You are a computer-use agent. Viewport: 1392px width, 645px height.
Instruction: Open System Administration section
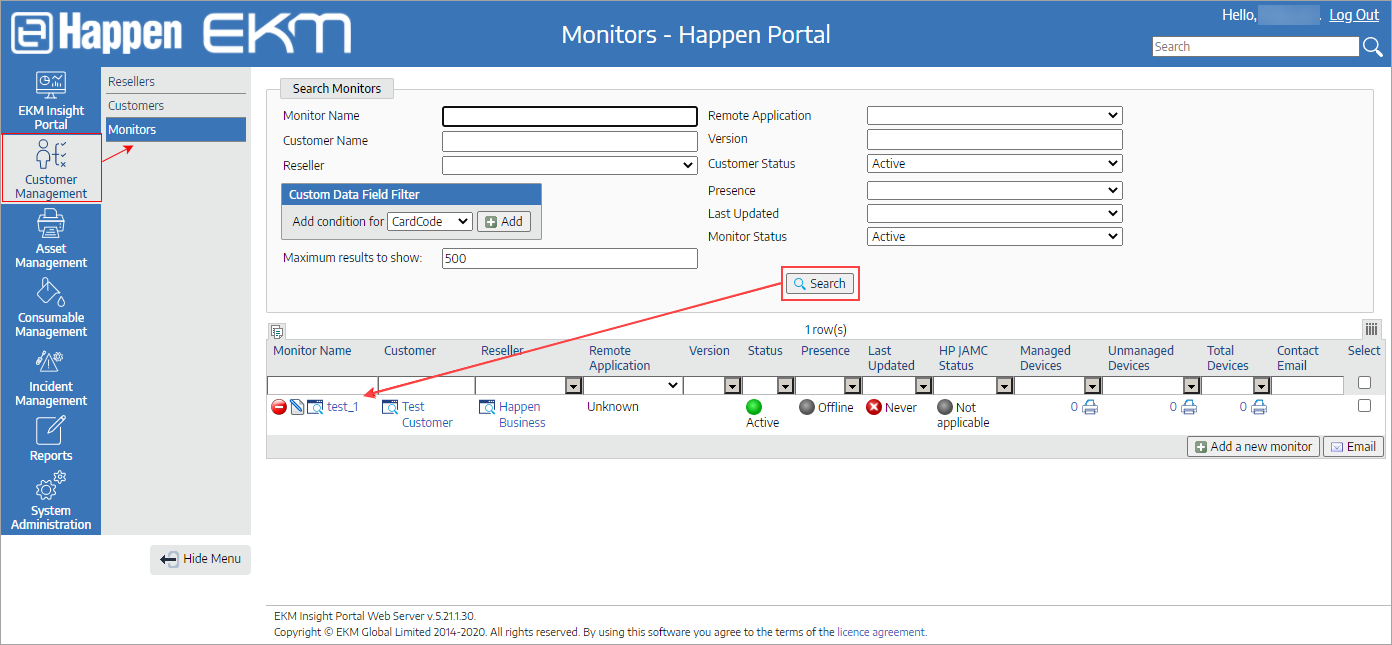coord(51,500)
